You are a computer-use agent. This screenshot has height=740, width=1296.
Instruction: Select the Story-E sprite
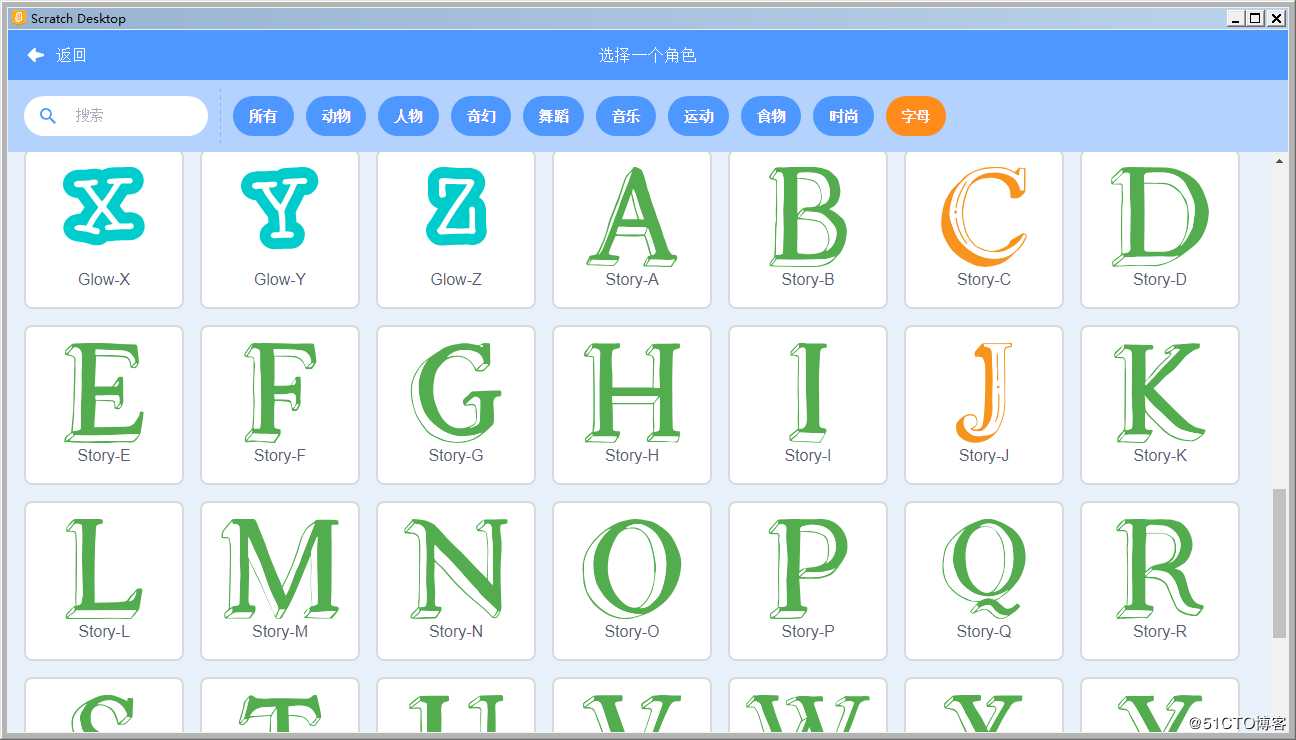point(104,405)
